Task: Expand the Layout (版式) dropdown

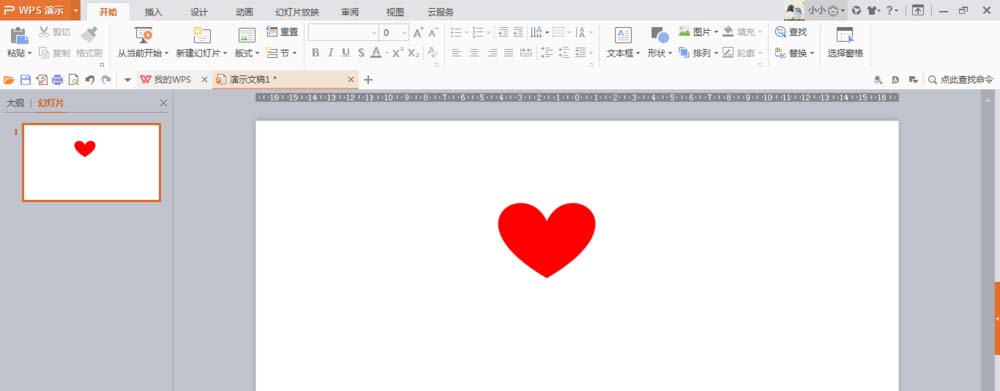Action: point(247,54)
